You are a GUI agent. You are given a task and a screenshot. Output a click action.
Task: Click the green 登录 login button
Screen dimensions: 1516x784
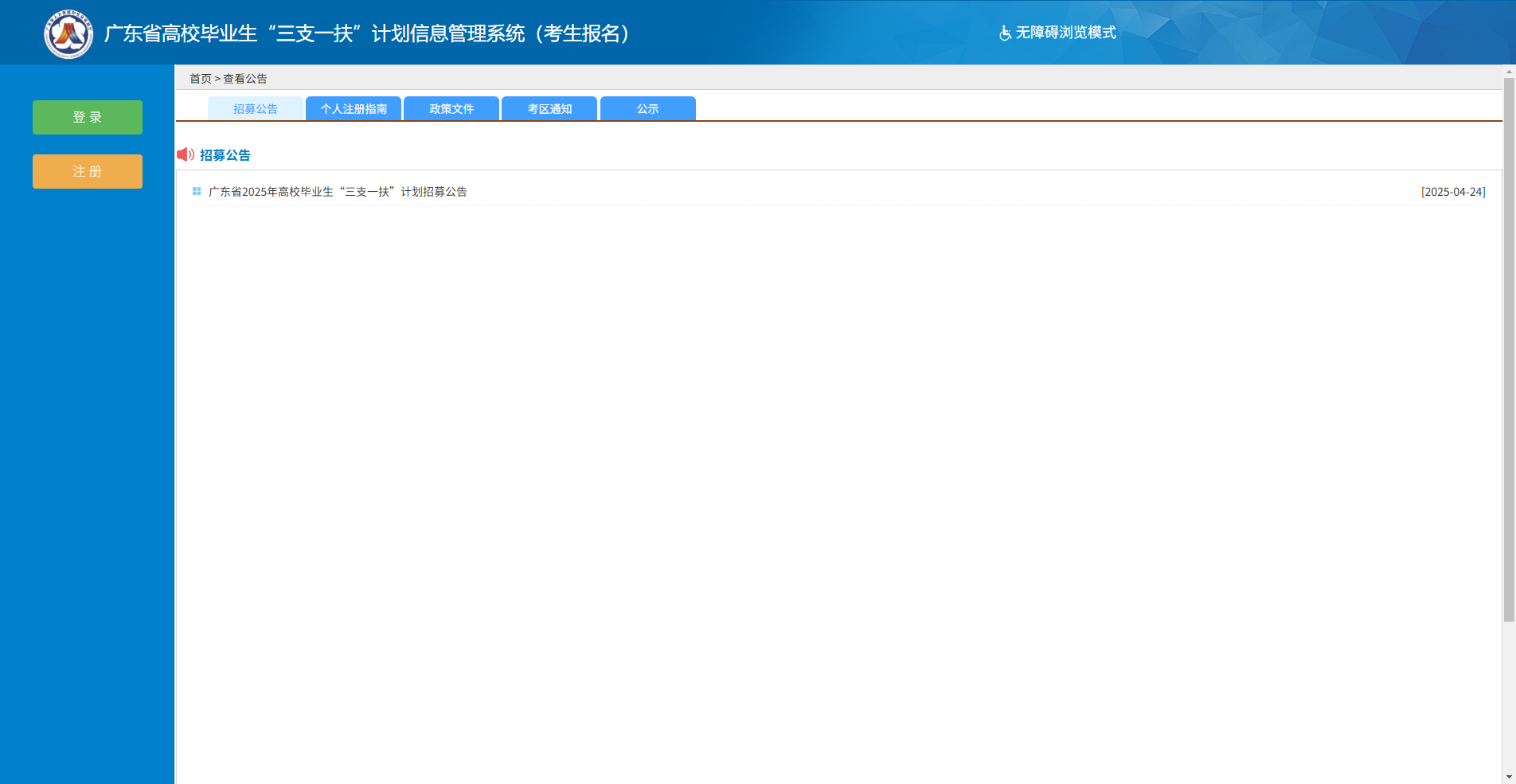pyautogui.click(x=87, y=117)
